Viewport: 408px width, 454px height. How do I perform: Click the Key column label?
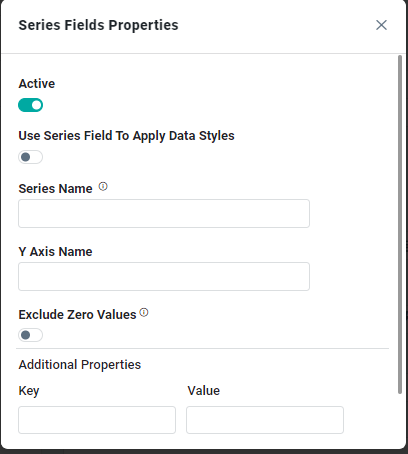tap(29, 391)
